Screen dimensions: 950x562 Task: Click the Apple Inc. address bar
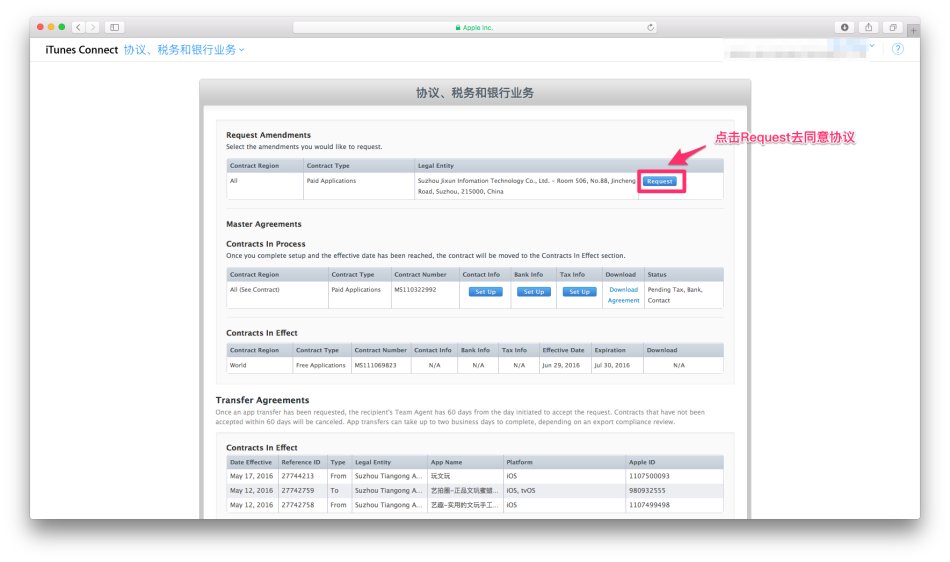tap(474, 27)
